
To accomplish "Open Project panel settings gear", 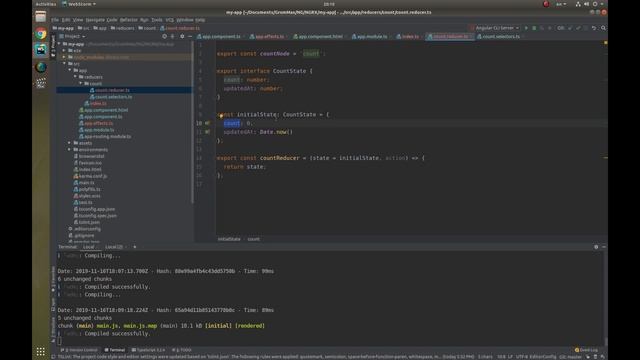I will pyautogui.click(x=182, y=36).
